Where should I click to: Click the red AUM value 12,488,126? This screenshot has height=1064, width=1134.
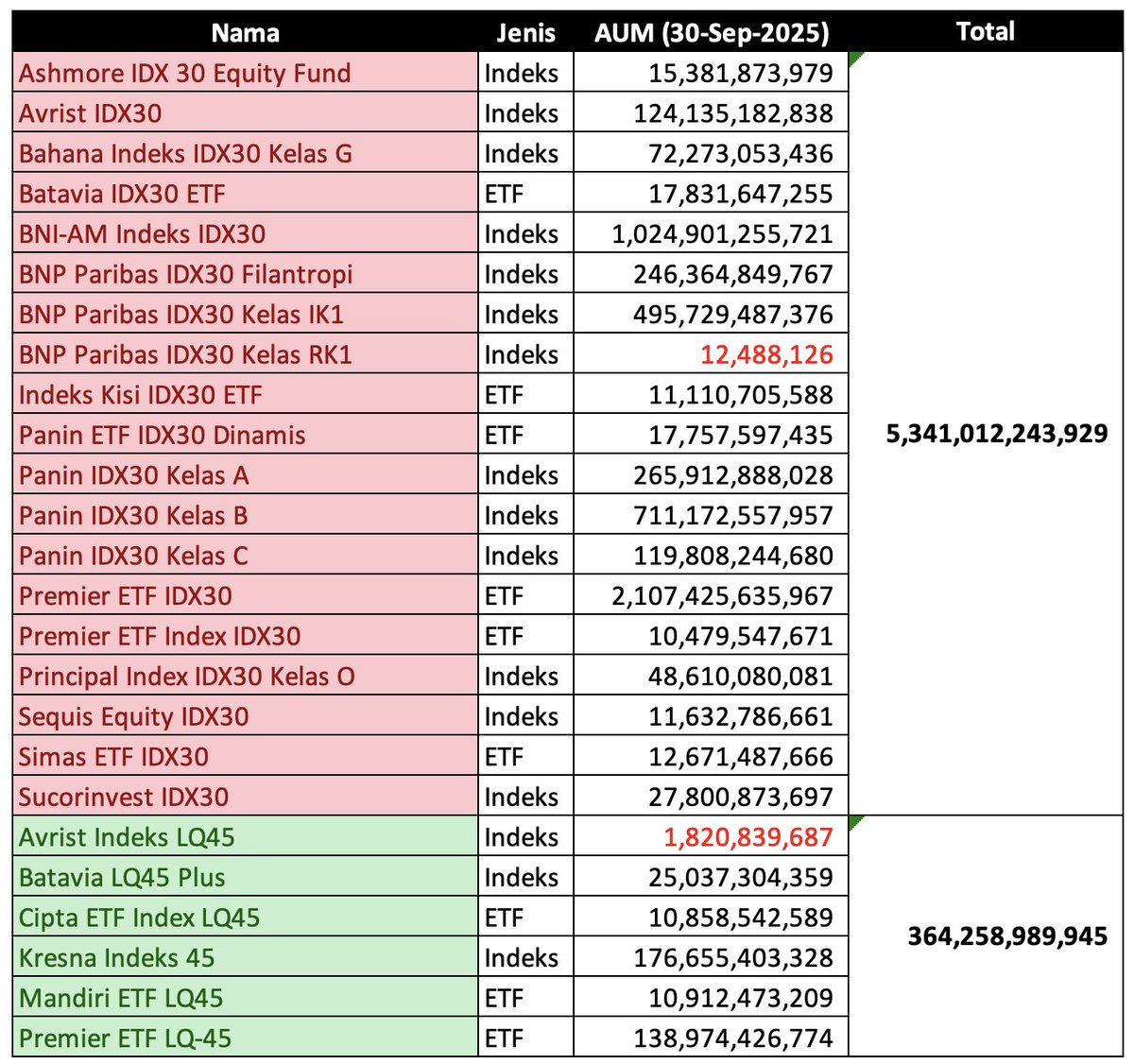click(767, 354)
